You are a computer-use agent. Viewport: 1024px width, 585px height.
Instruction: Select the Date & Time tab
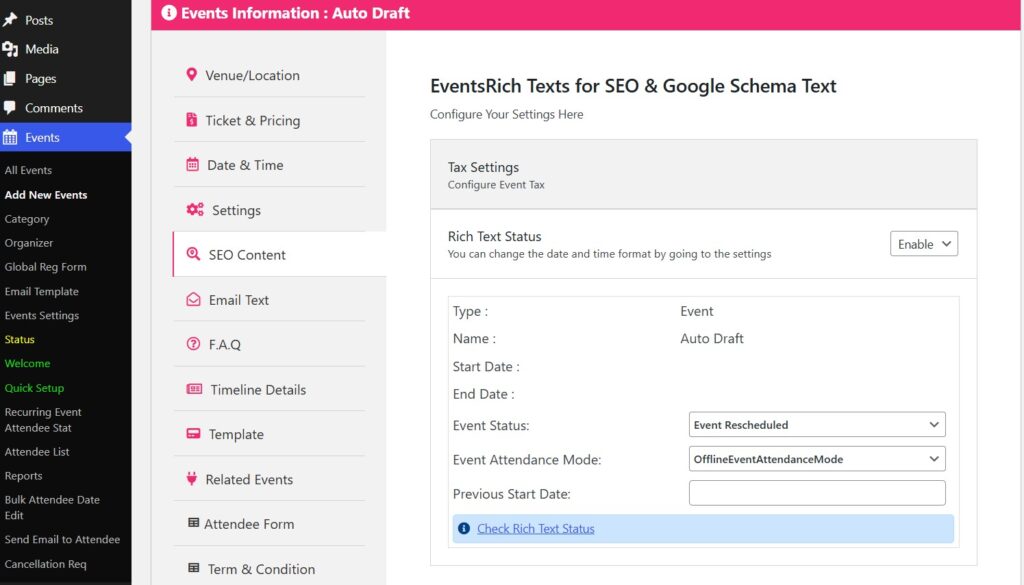pyautogui.click(x=269, y=165)
